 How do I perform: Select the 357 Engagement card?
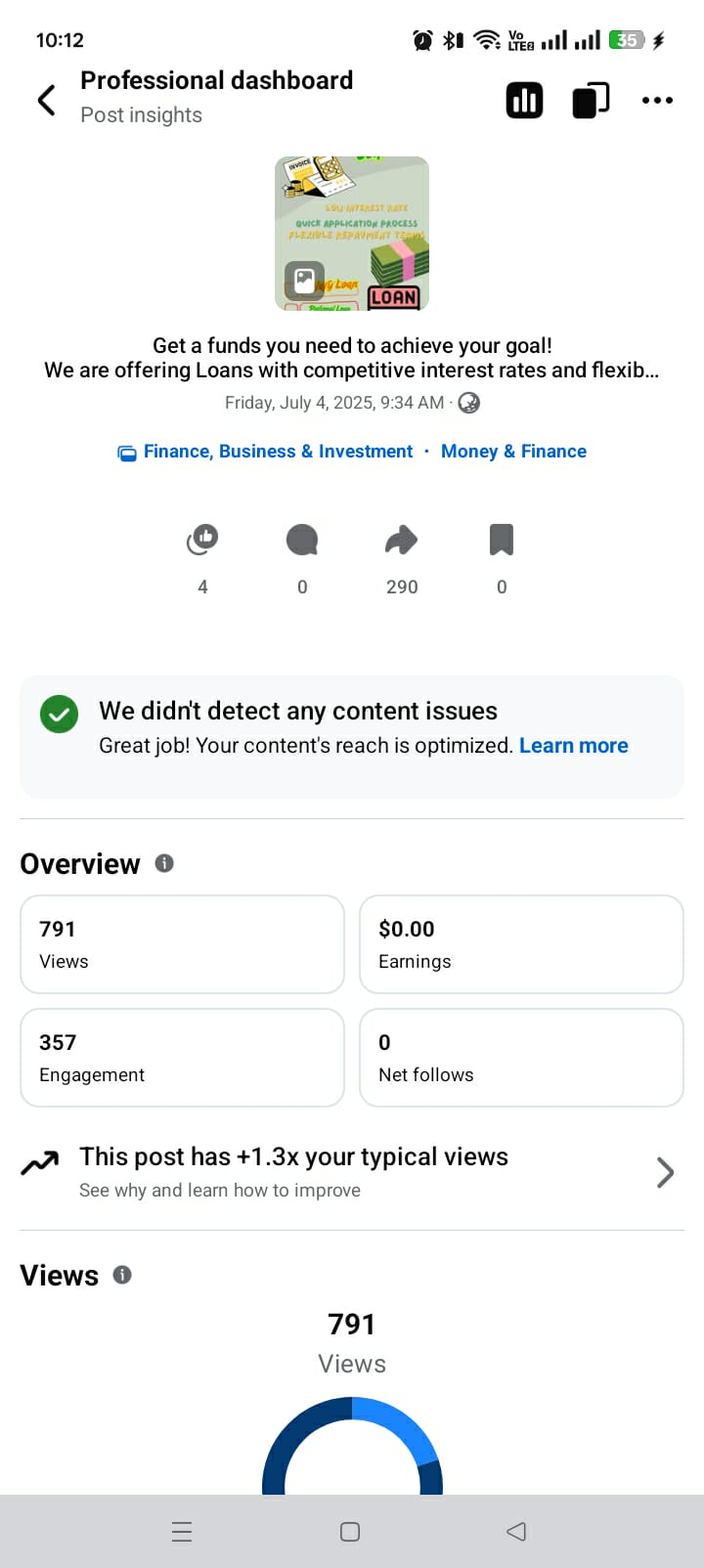(182, 1058)
